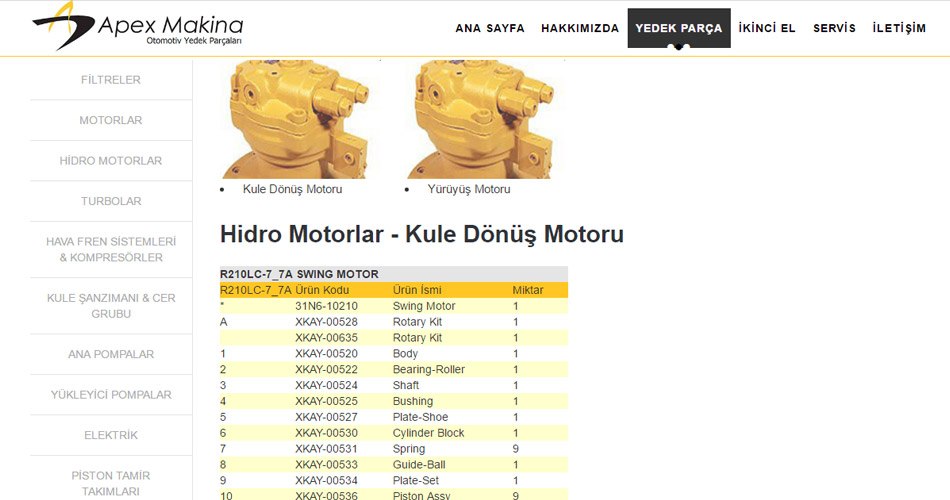Screen dimensions: 950x500
Task: Open TURBOLAR sidebar category
Action: [111, 201]
